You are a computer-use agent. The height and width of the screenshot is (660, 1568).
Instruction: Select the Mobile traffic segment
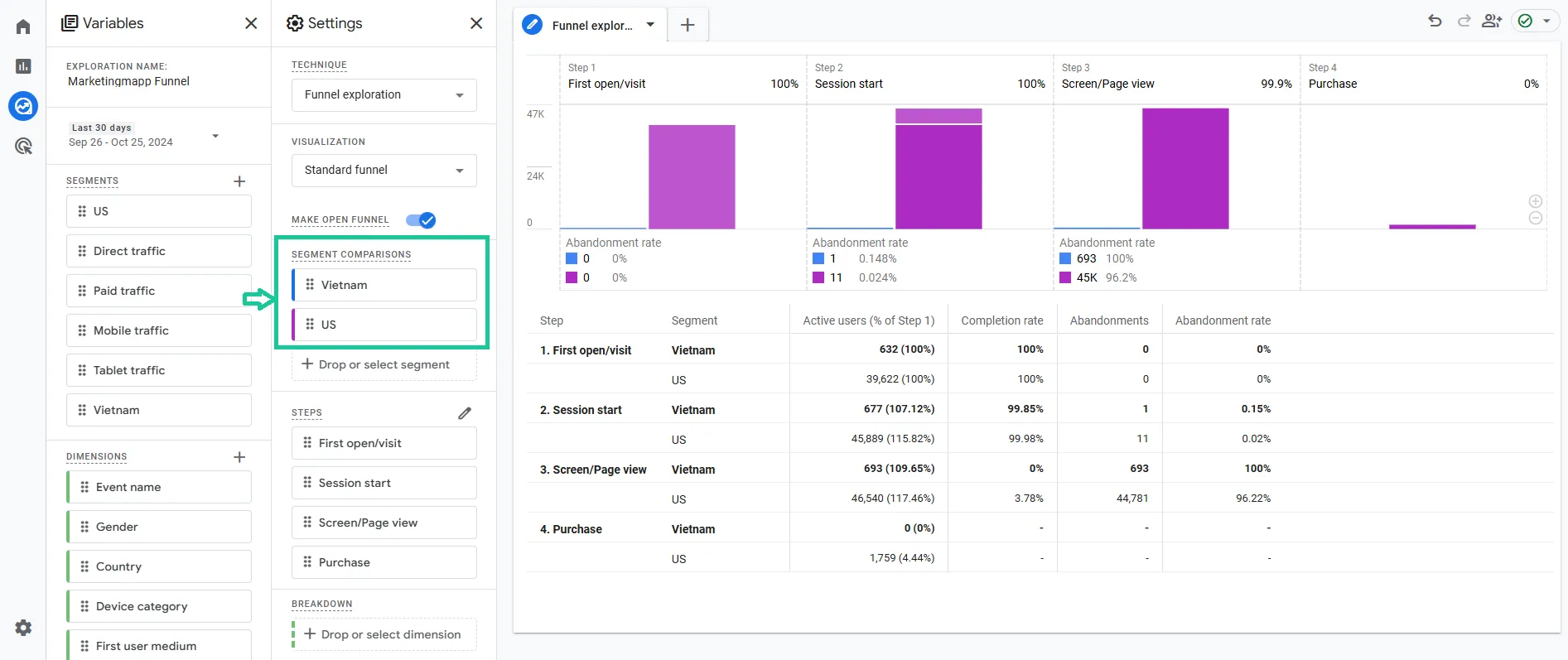click(159, 330)
